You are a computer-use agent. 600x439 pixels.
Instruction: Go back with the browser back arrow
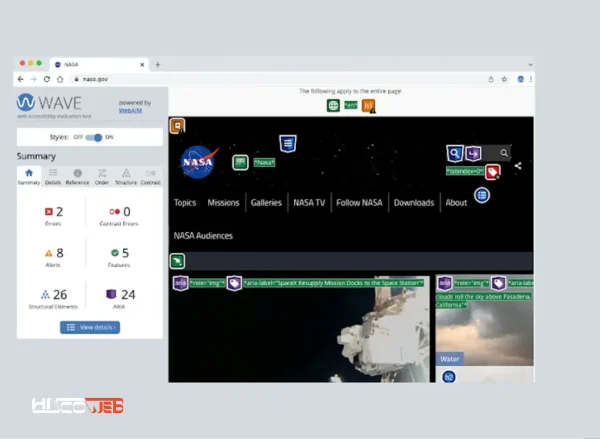(21, 79)
